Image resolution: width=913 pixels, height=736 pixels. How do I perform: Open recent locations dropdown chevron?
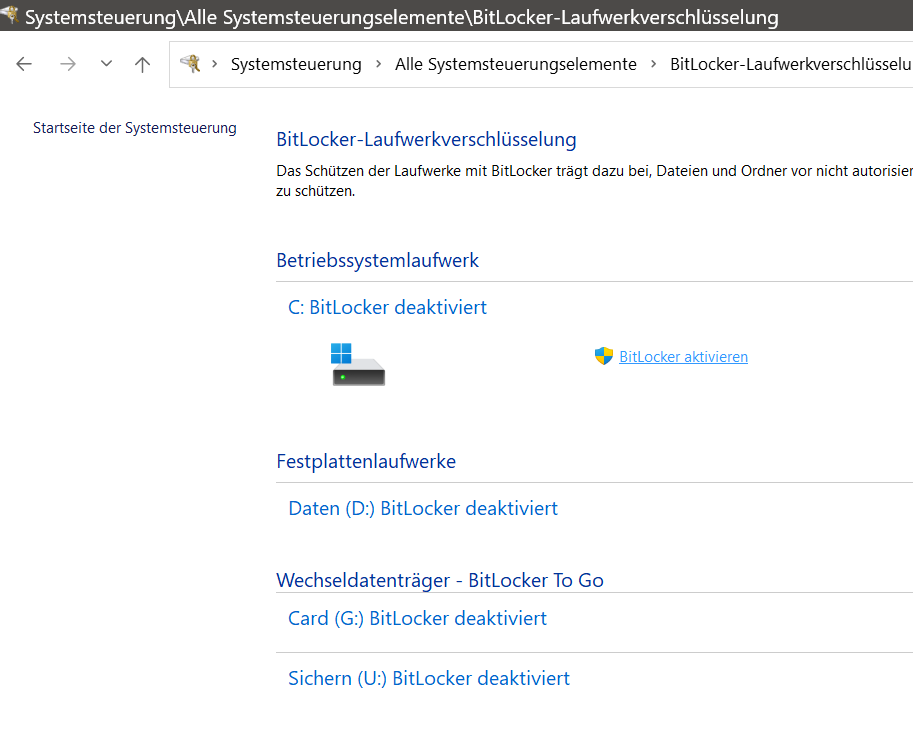106,63
